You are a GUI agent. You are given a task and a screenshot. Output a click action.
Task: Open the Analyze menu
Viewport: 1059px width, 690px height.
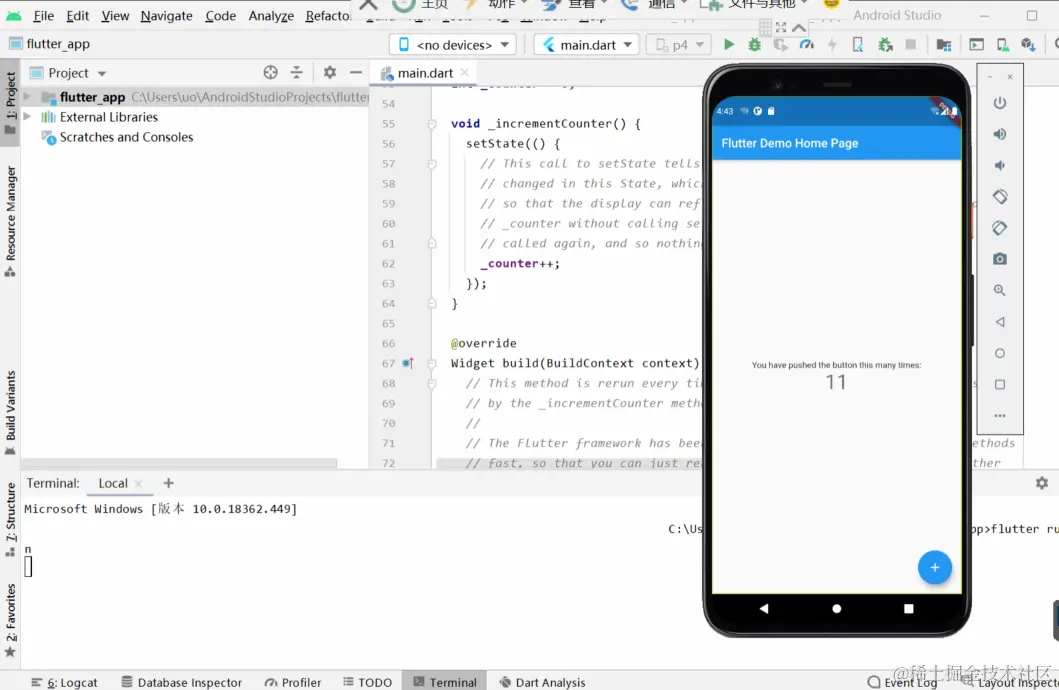click(x=271, y=16)
